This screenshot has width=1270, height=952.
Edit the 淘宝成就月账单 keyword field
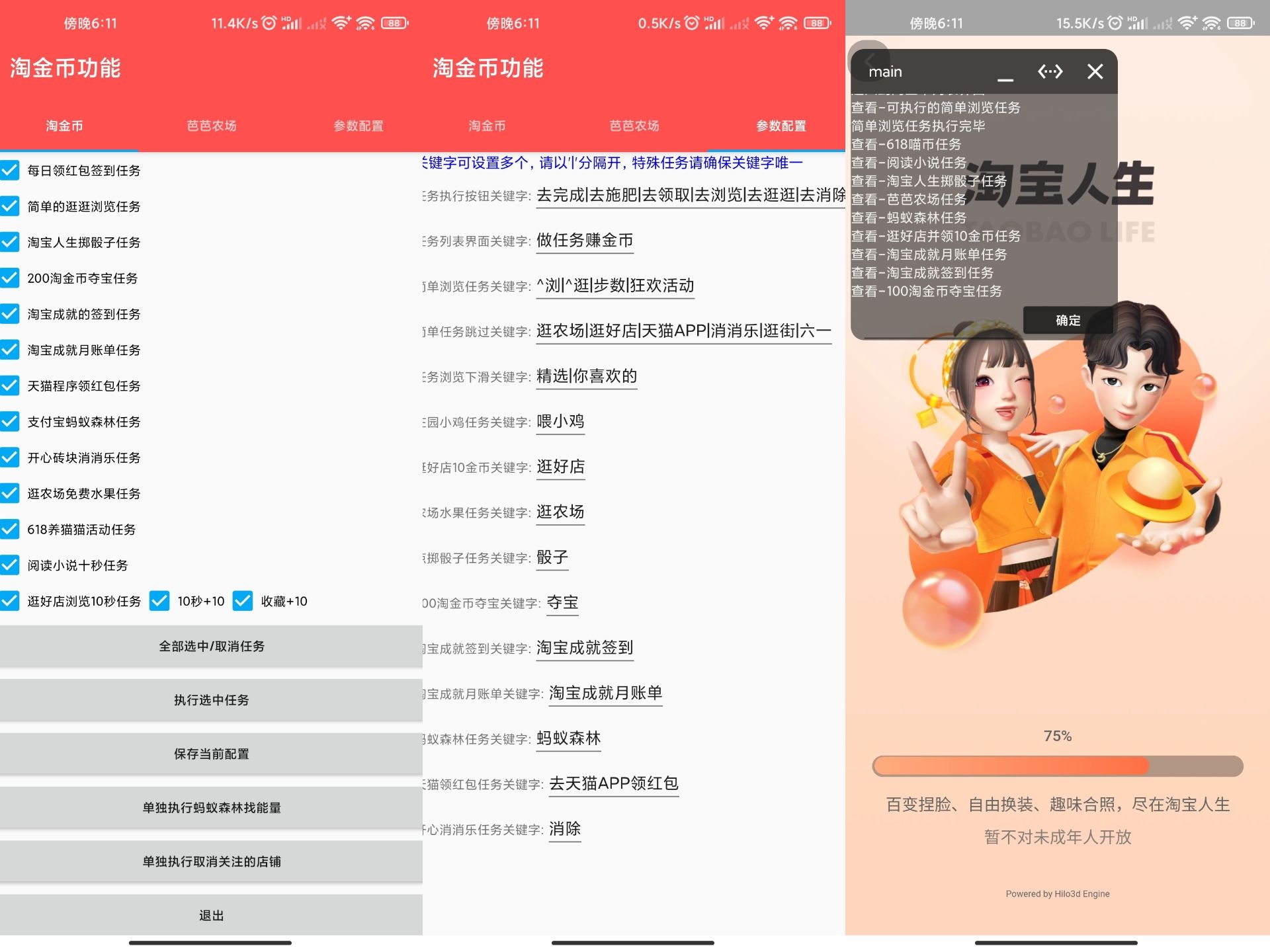(x=605, y=693)
